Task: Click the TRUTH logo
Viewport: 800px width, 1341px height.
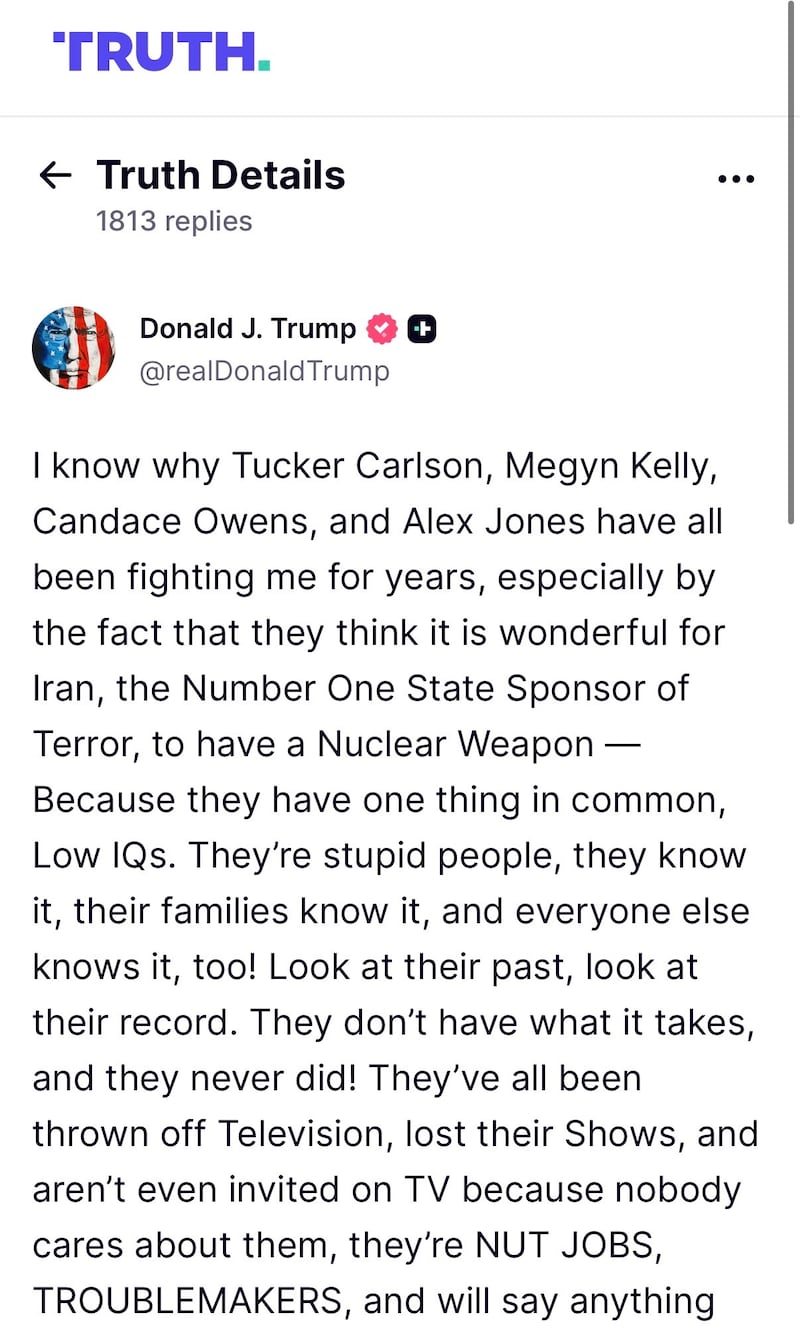Action: pos(161,51)
